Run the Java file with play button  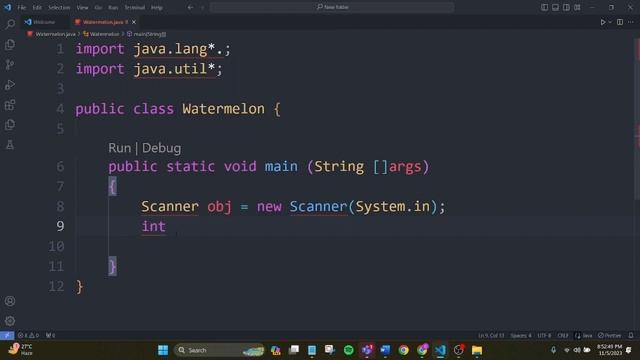(602, 22)
